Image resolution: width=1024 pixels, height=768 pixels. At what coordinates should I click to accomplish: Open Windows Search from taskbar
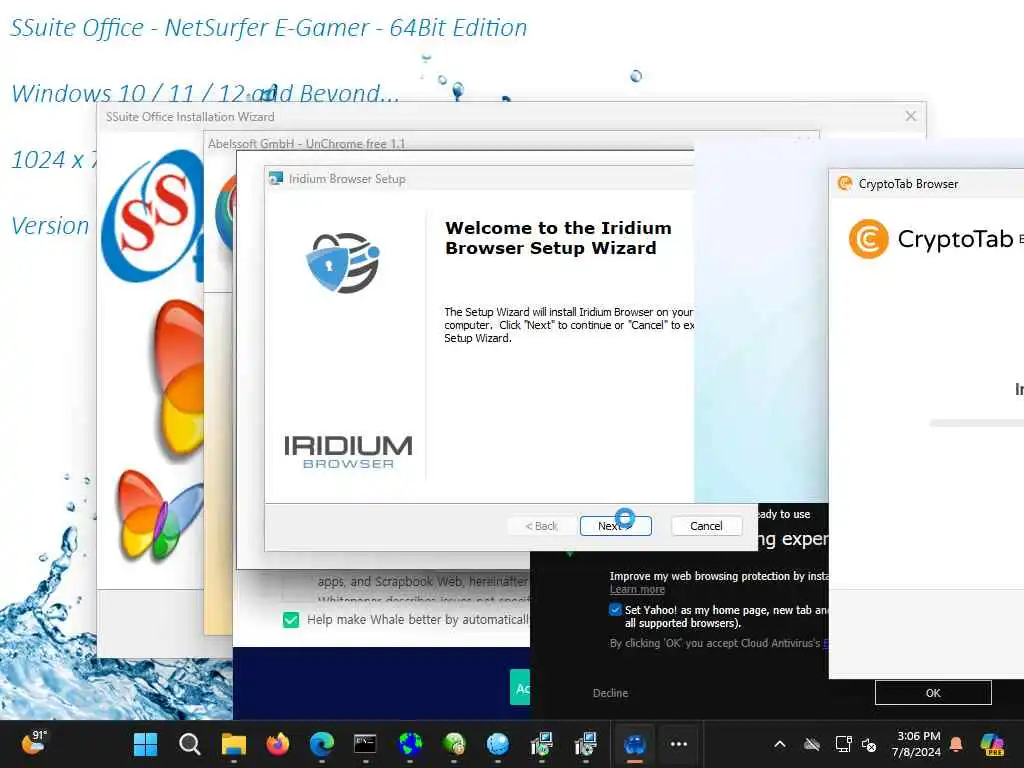click(x=189, y=744)
